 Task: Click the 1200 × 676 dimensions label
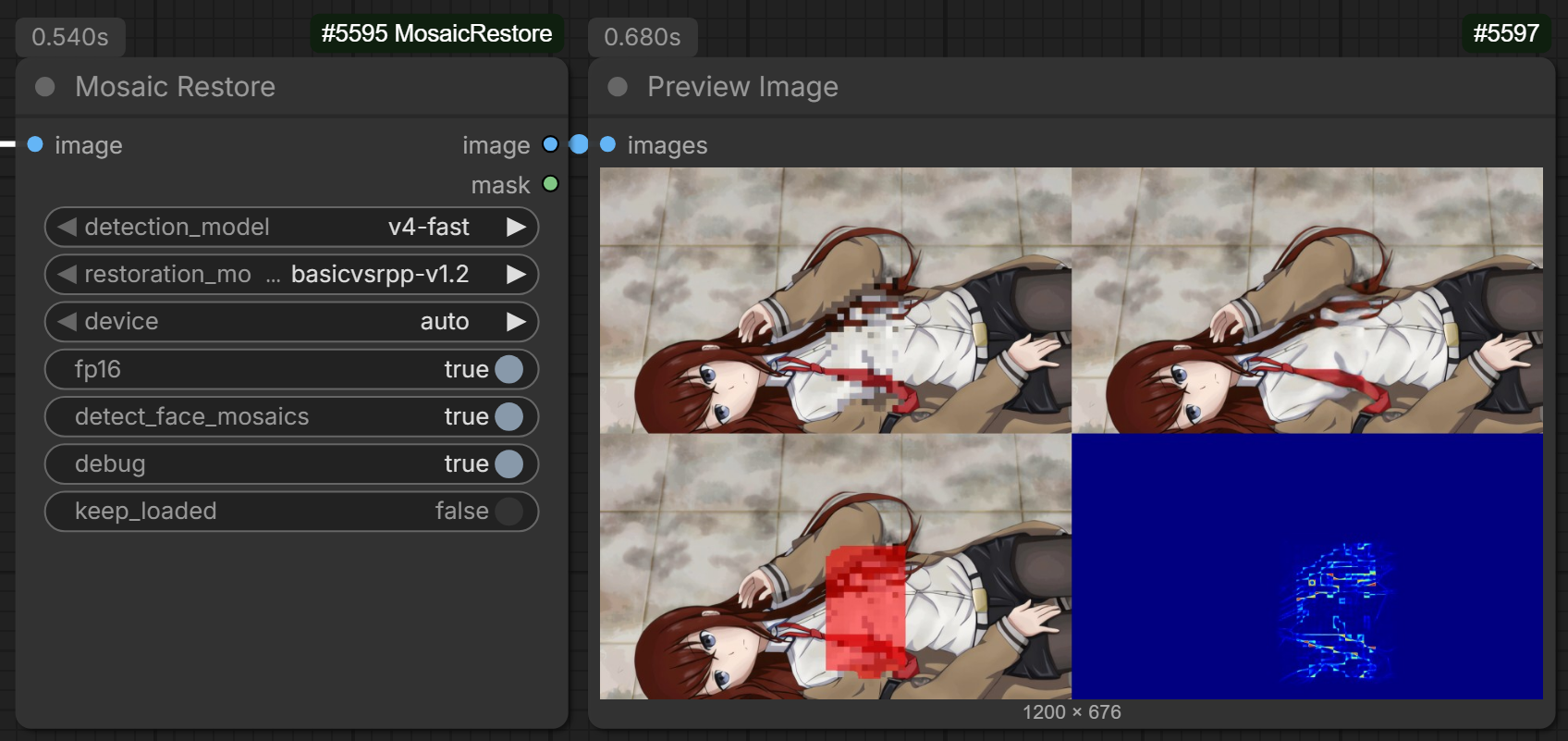[x=1072, y=712]
